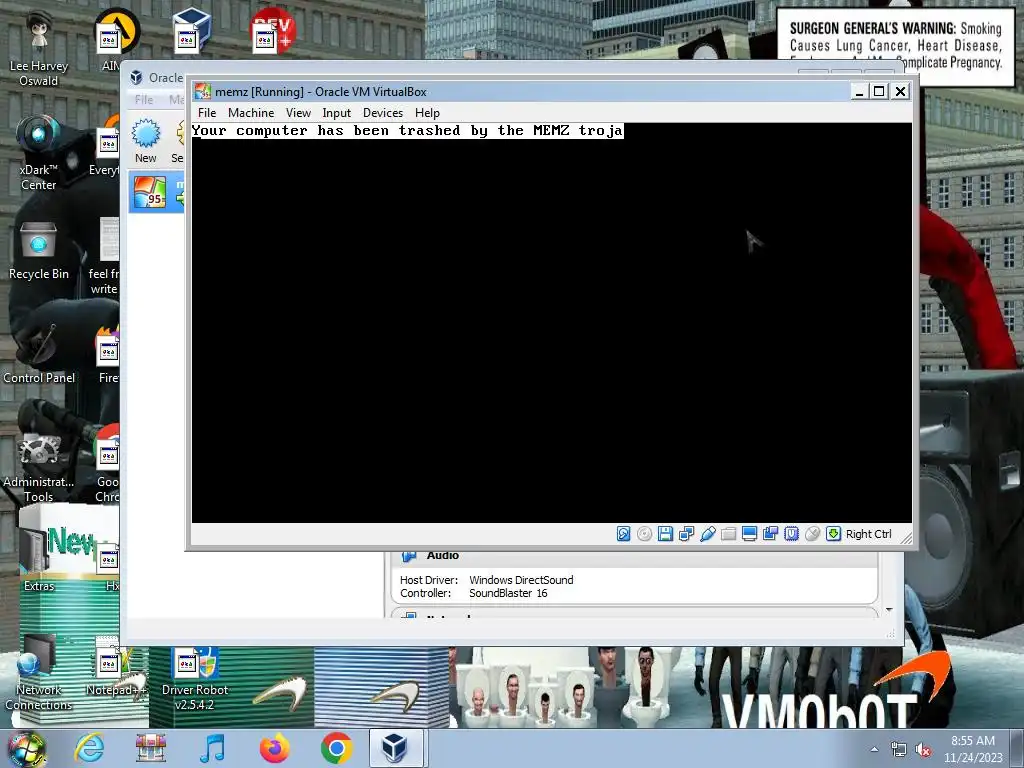
Task: Click the Windows DirectSound host driver text
Action: tap(521, 580)
